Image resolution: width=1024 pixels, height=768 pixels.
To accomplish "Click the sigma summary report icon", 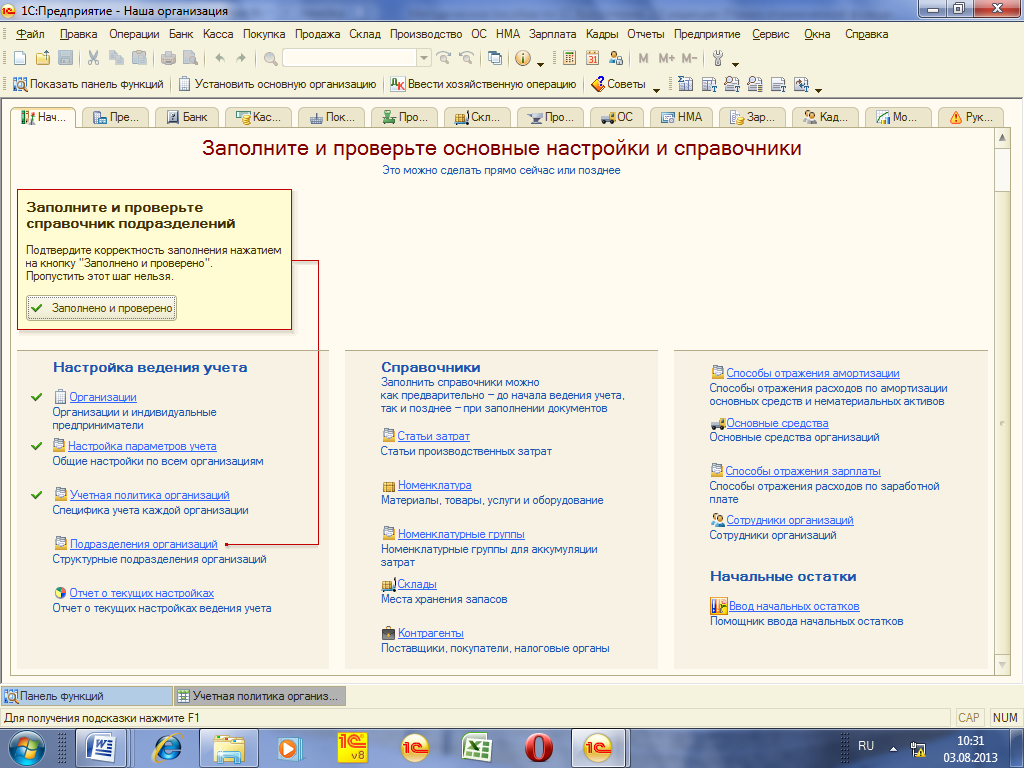I will (x=685, y=84).
